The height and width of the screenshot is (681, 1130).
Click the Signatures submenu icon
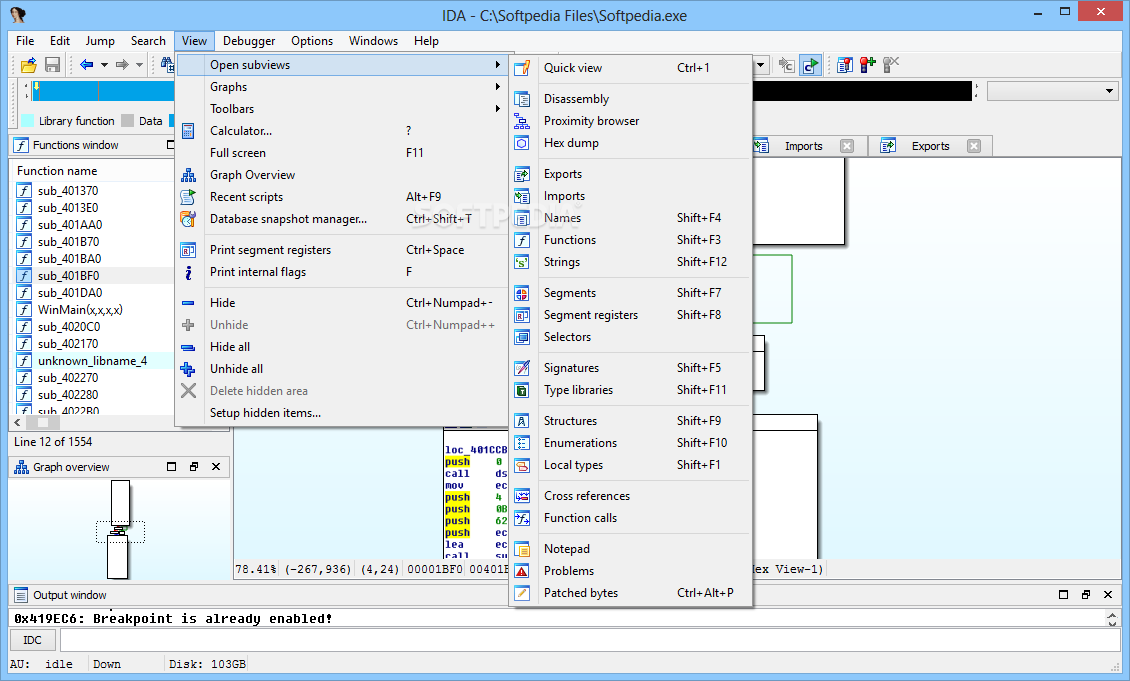(x=522, y=368)
